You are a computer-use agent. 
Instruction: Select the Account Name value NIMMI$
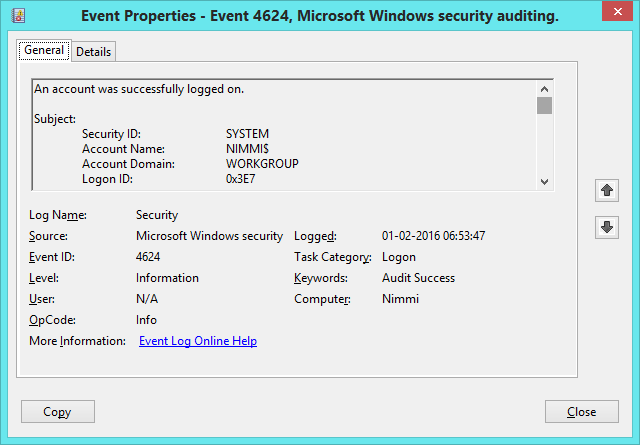click(x=247, y=149)
